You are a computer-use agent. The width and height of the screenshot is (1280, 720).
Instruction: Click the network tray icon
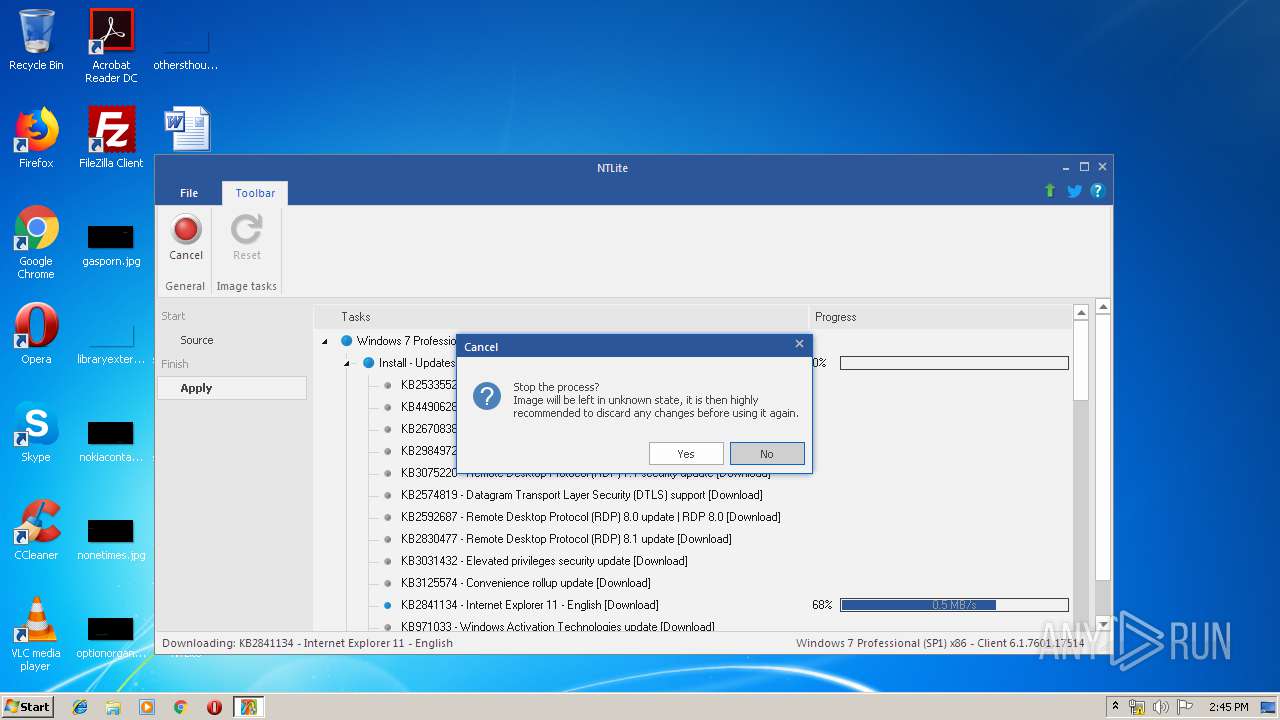click(1137, 707)
